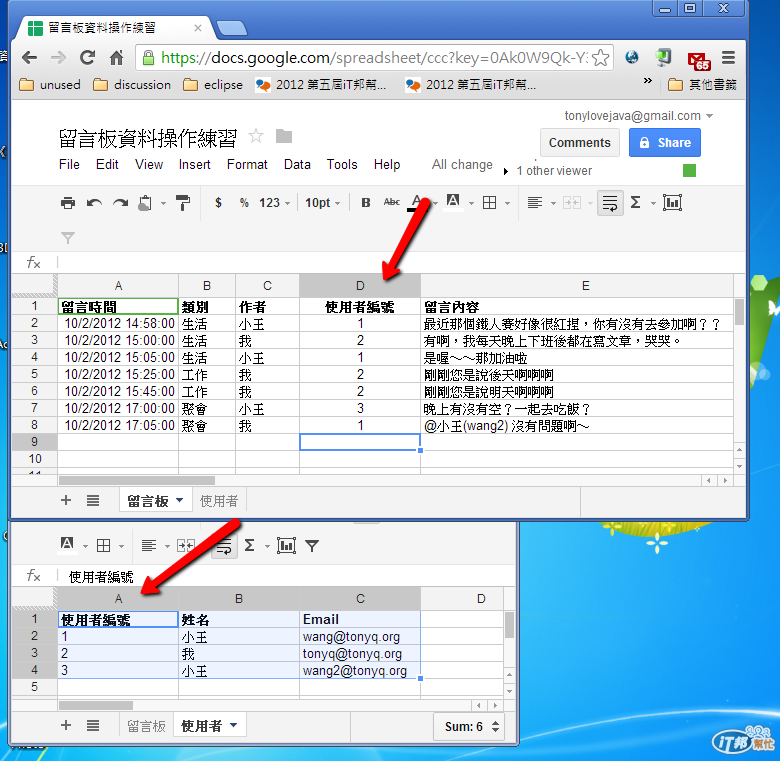Open the Format menu
This screenshot has width=780, height=761.
pos(247,165)
